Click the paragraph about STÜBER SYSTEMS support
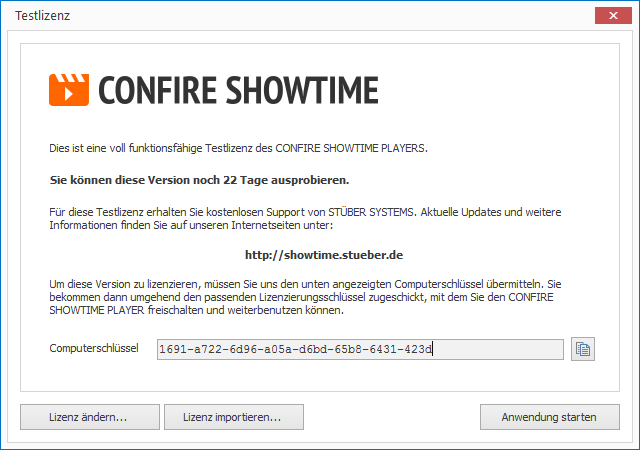The width and height of the screenshot is (640, 450). (305, 218)
